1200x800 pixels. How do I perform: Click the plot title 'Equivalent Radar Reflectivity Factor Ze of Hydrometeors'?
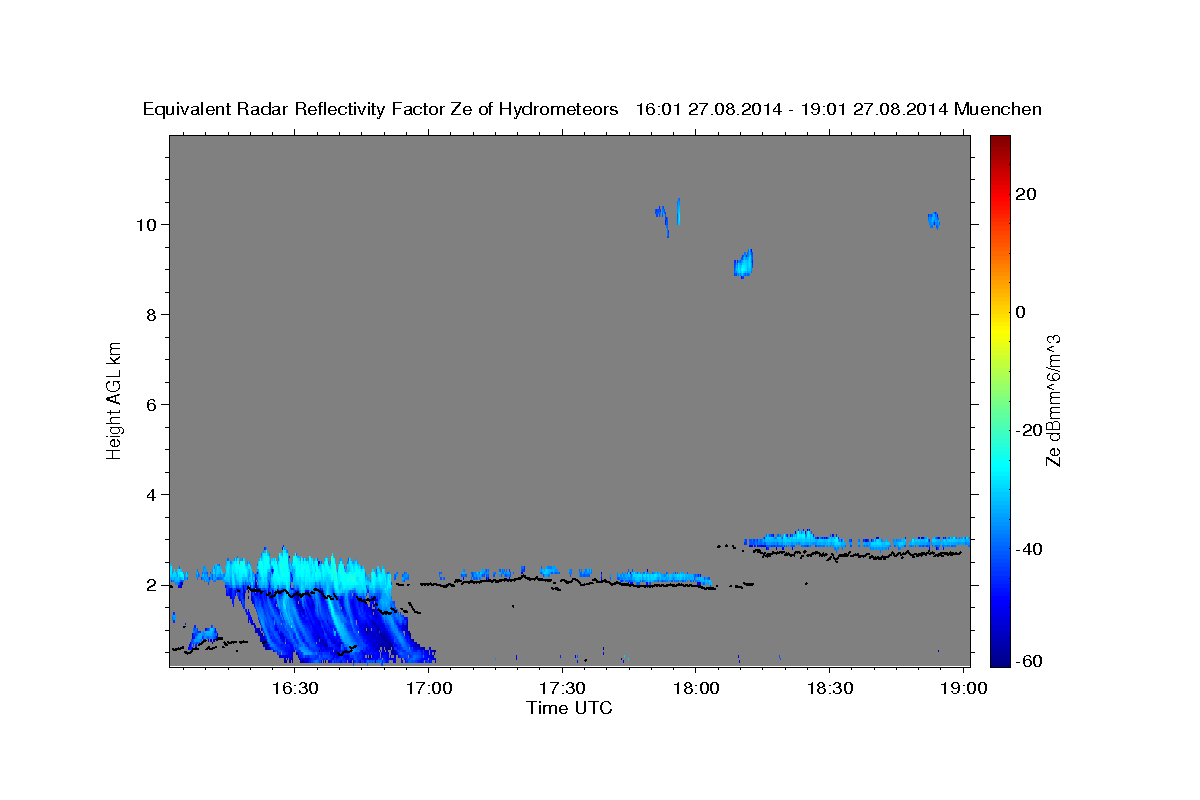[x=380, y=109]
